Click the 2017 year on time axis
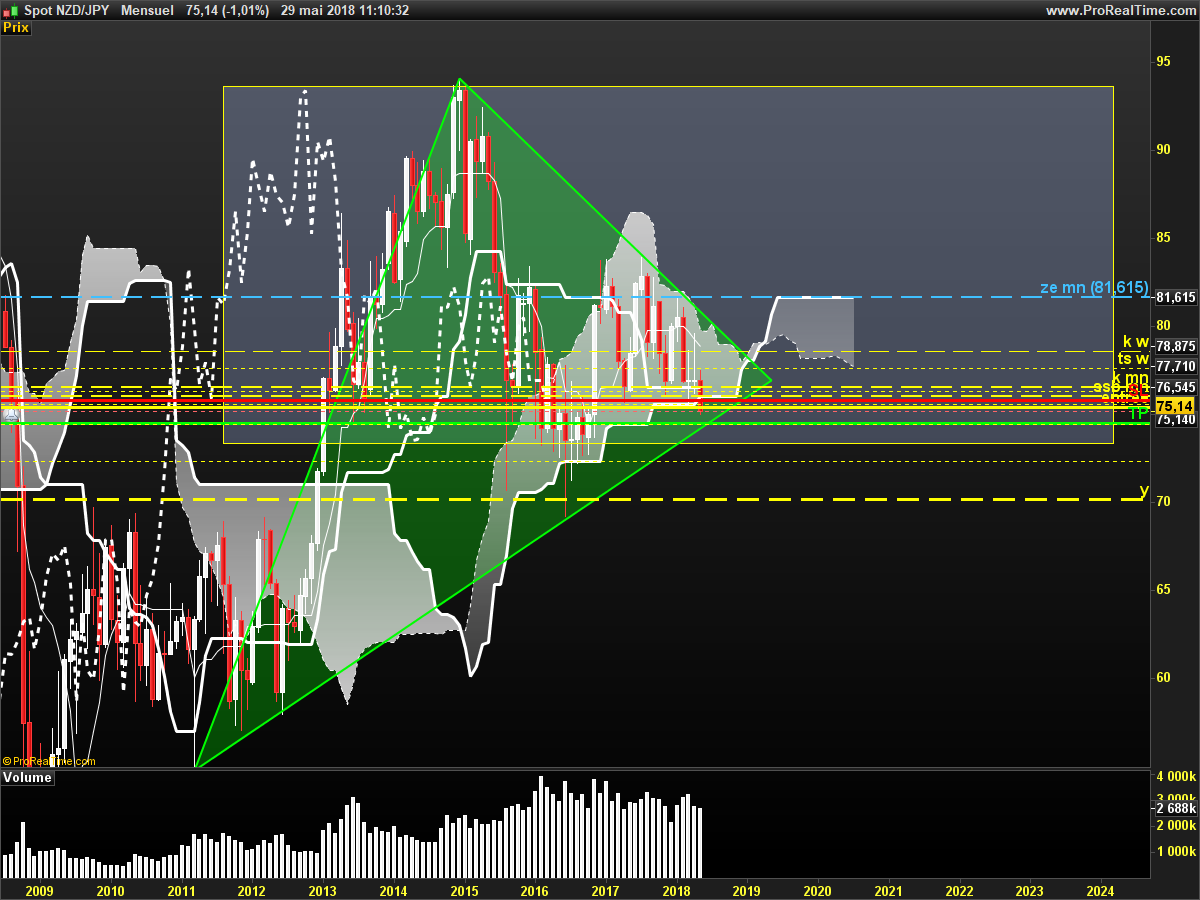The height and width of the screenshot is (900, 1200). tap(605, 891)
